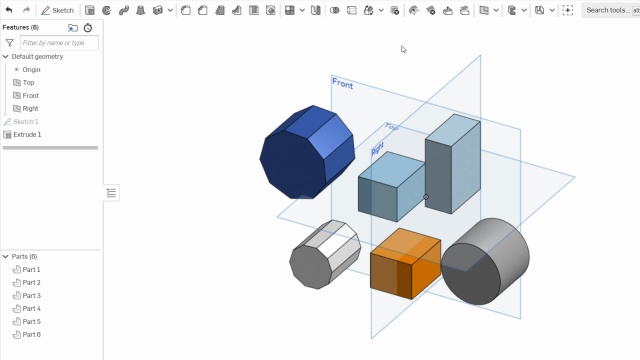The width and height of the screenshot is (640, 360).
Task: Activate the Loft tool
Action: point(140,10)
